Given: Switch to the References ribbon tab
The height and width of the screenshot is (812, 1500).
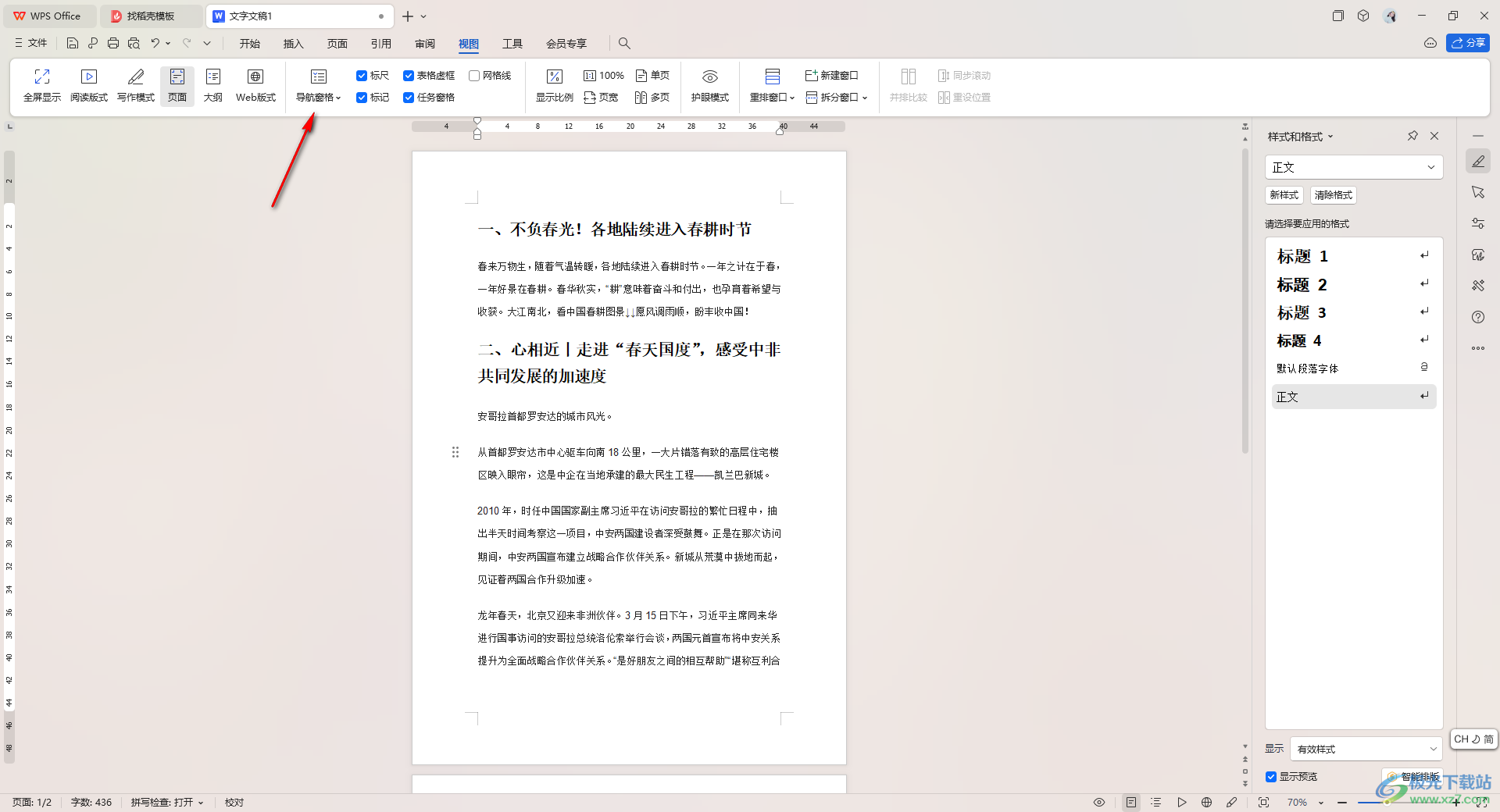Looking at the screenshot, I should 381,44.
